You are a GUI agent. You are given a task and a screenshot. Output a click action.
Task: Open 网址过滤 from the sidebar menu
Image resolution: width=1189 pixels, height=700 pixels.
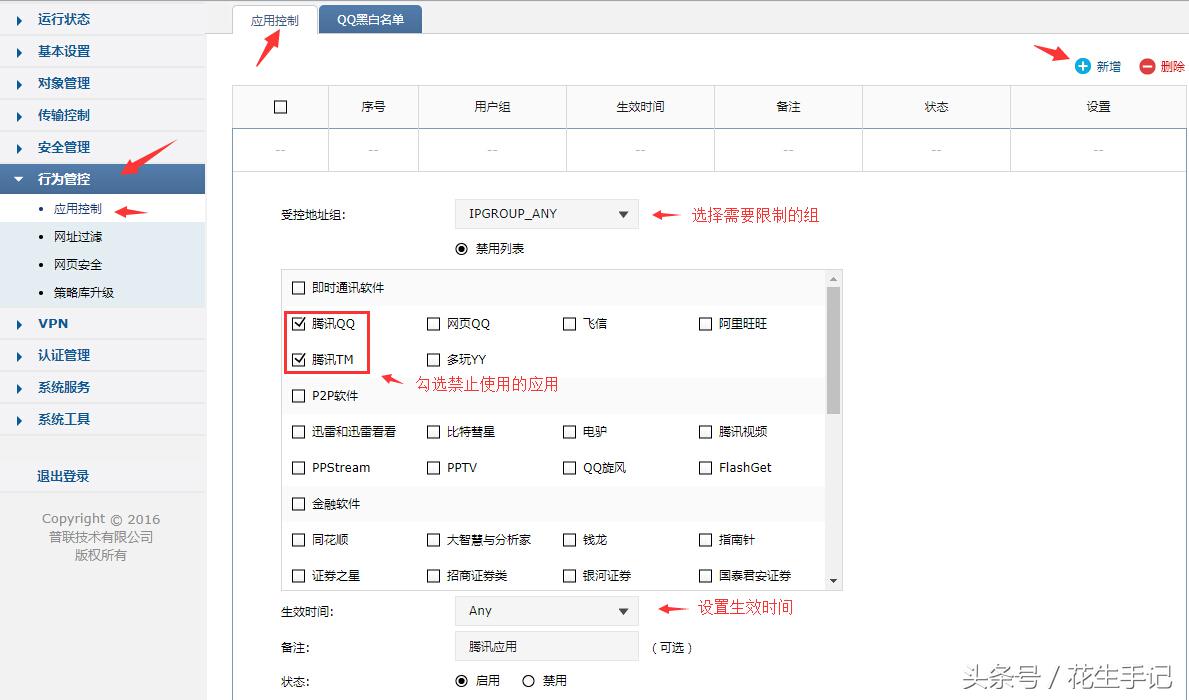click(78, 236)
